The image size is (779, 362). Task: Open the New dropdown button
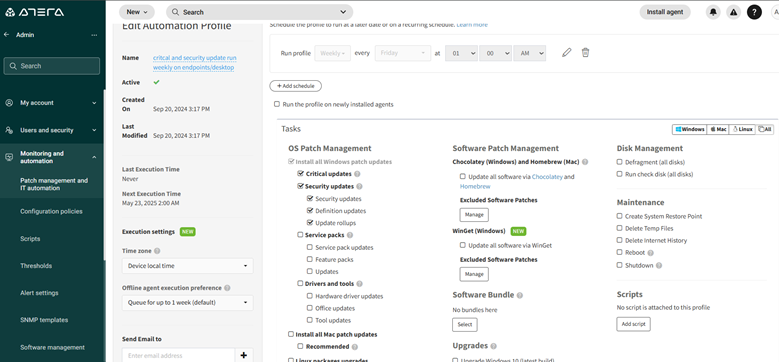[137, 12]
